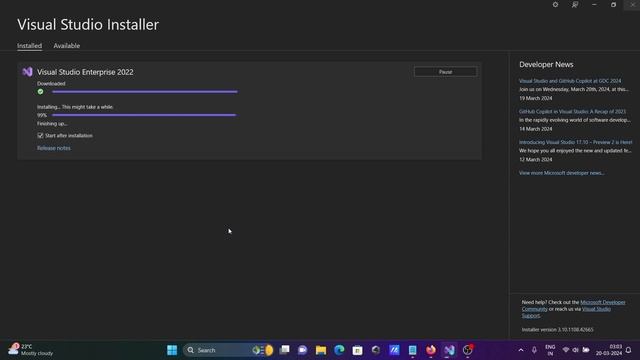The width and height of the screenshot is (640, 360).
Task: Show hidden system tray icons
Action: [521, 350]
